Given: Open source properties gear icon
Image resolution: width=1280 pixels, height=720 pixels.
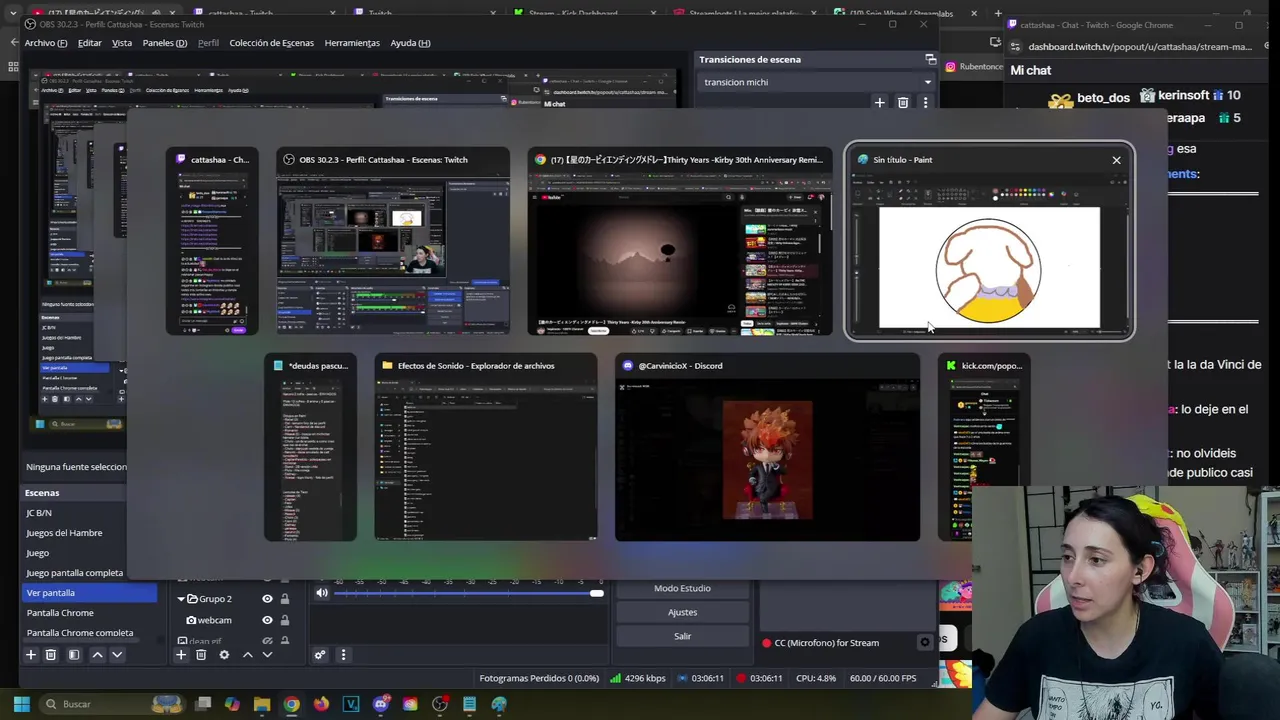Looking at the screenshot, I should pyautogui.click(x=224, y=655).
